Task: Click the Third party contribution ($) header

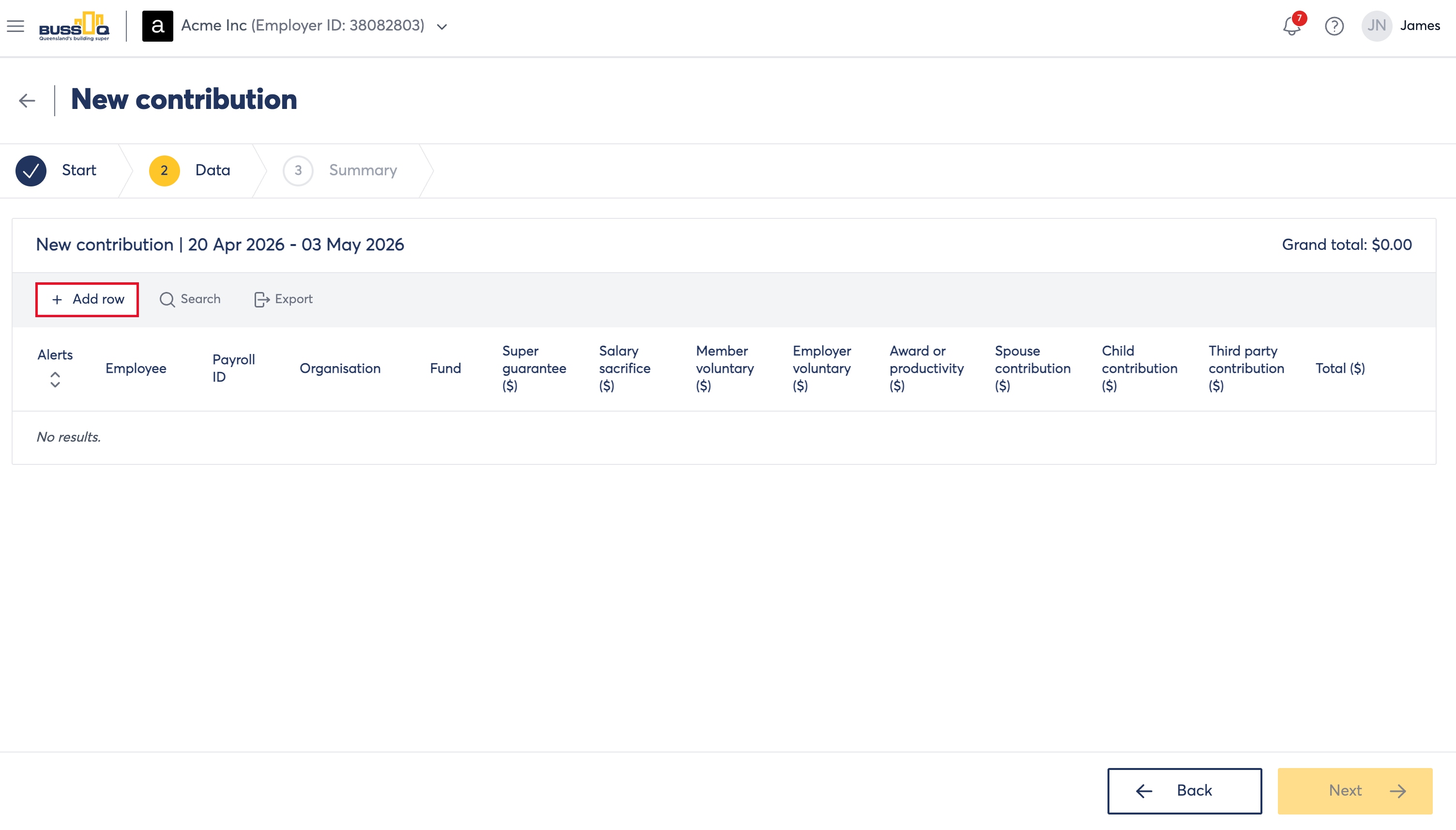Action: (x=1246, y=368)
